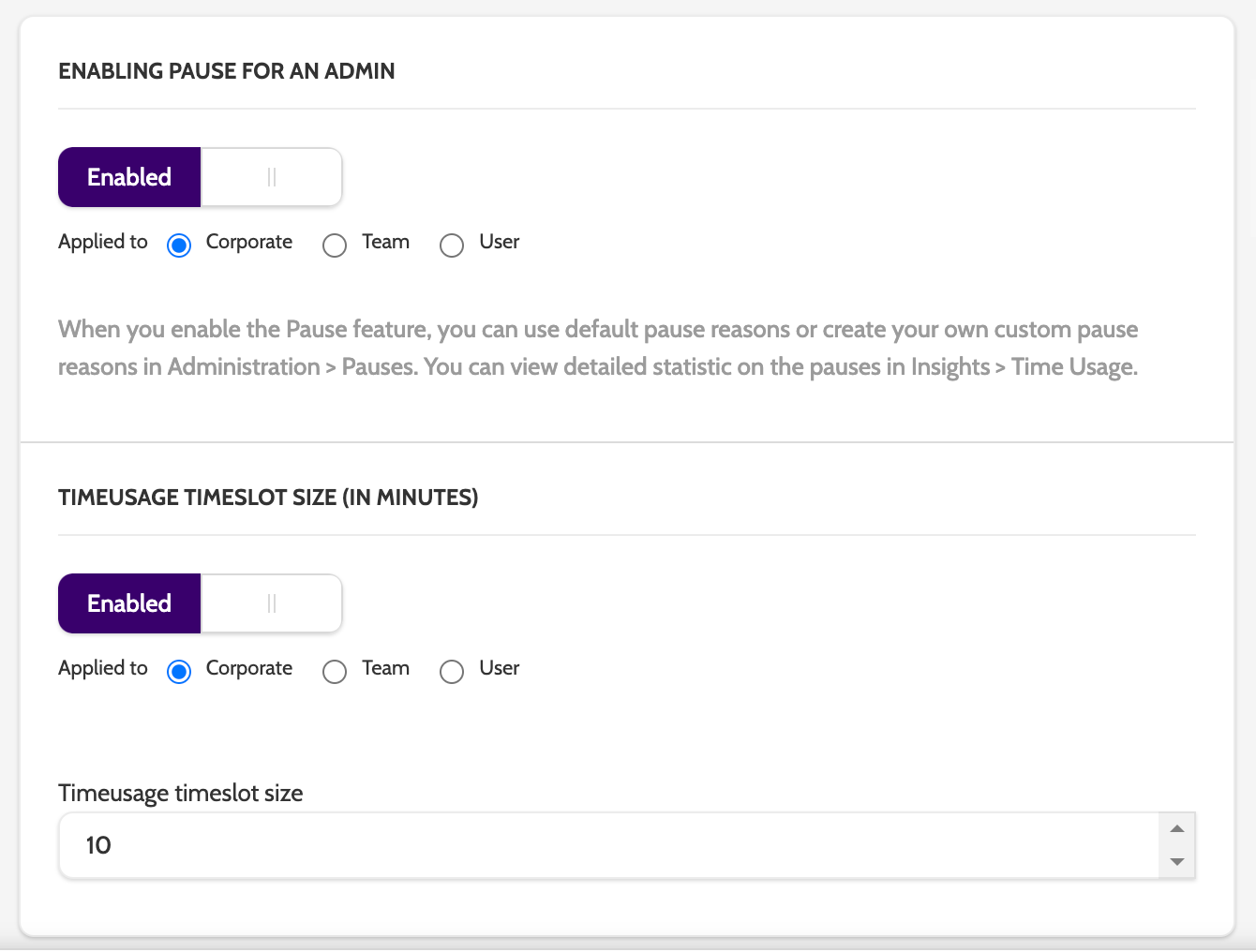This screenshot has width=1256, height=952.
Task: Click the grip handle of the Timeusage timeslot switch
Action: 272,603
